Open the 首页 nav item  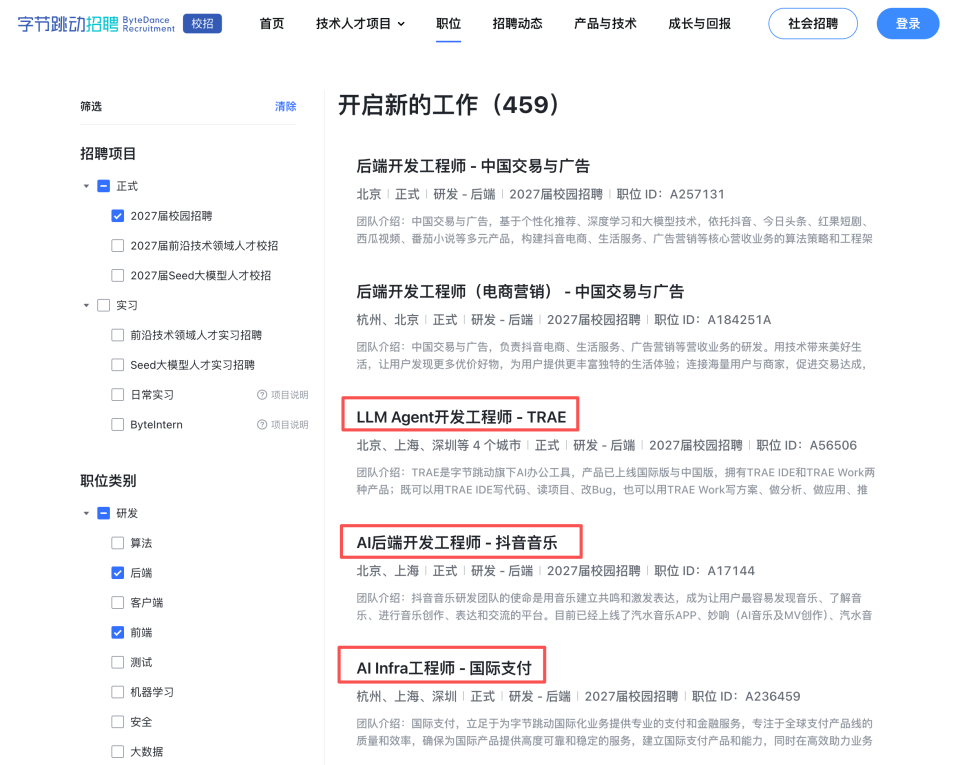272,24
